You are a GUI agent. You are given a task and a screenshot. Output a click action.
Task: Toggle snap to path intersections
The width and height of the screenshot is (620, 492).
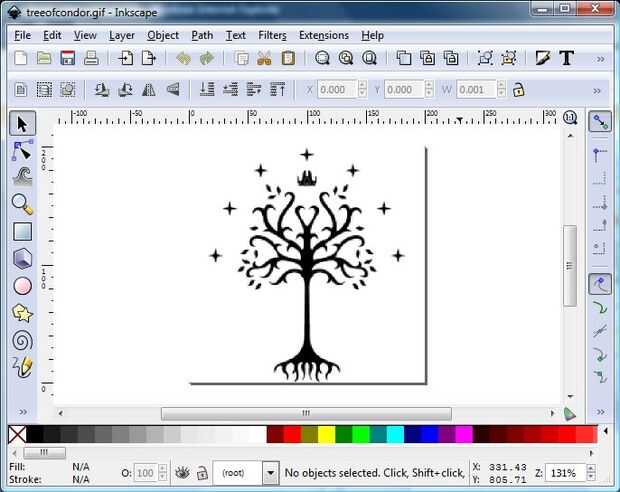tap(600, 331)
